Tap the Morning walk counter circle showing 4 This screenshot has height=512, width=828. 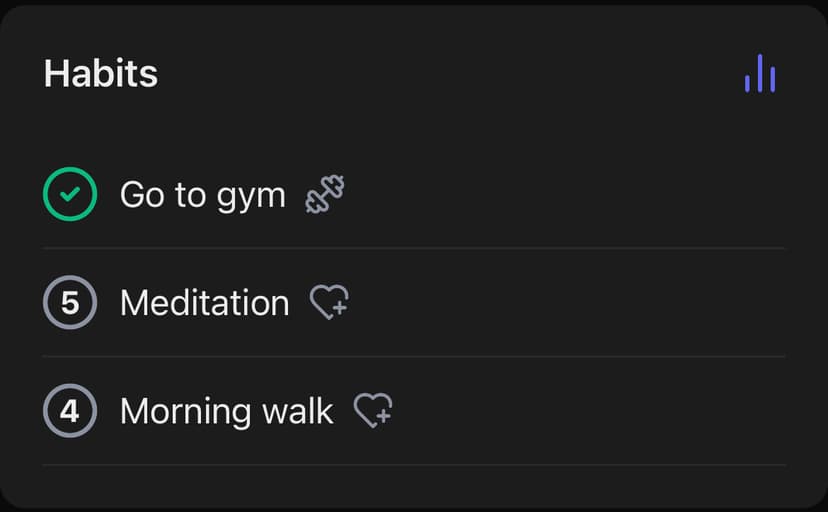click(70, 410)
